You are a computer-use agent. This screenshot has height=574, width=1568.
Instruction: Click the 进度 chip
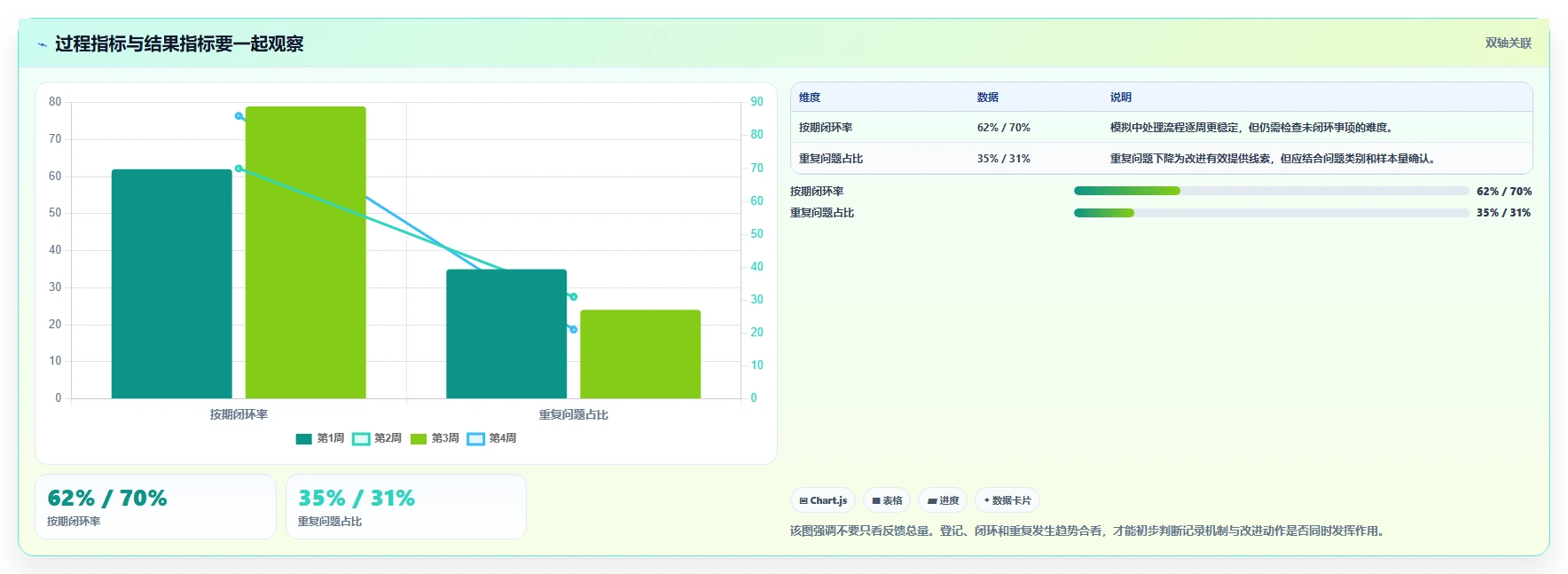pos(943,500)
